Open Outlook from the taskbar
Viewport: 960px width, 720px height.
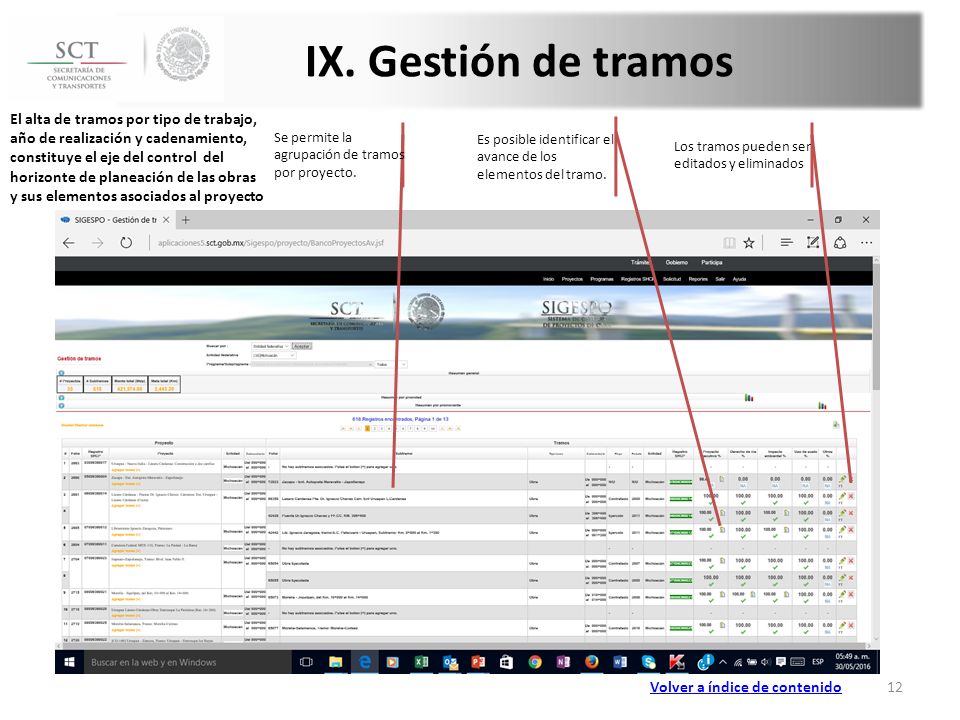tap(450, 662)
